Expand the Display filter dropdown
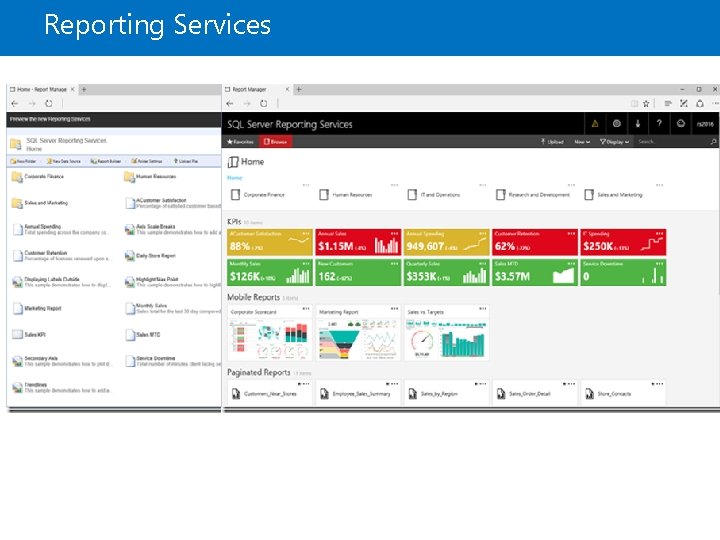720x540 pixels. 614,142
